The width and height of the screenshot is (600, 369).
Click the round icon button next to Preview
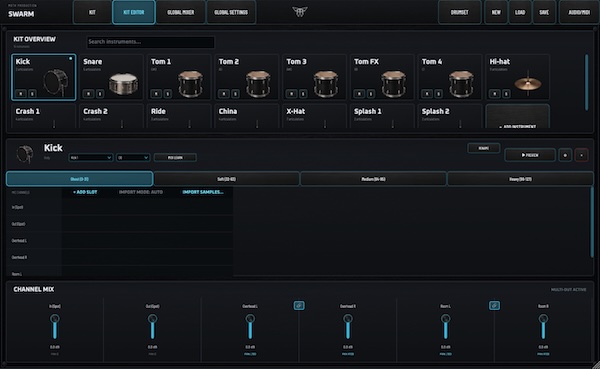(x=565, y=155)
